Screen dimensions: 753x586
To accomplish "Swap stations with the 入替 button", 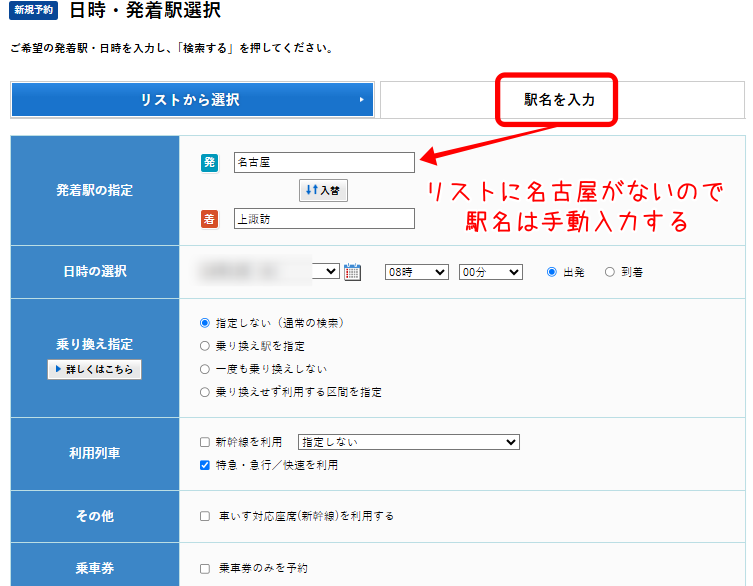I will [x=323, y=190].
